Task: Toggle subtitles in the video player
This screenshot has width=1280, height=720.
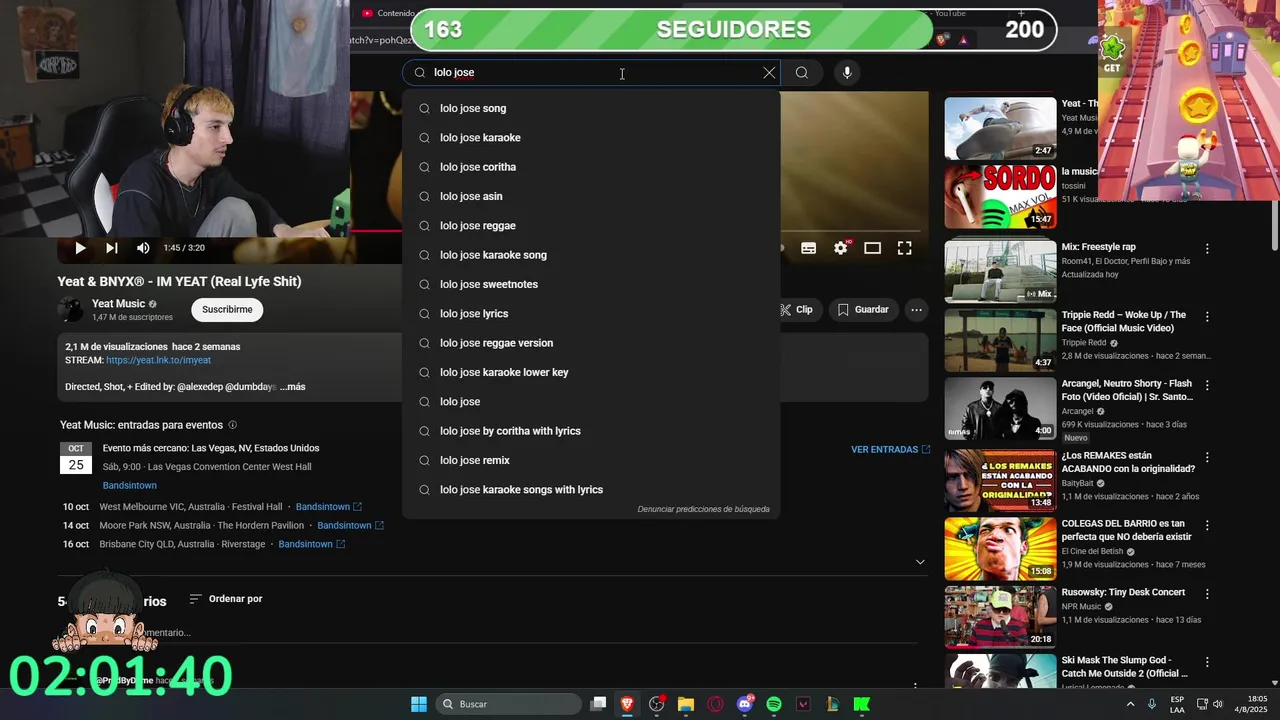Action: point(809,248)
